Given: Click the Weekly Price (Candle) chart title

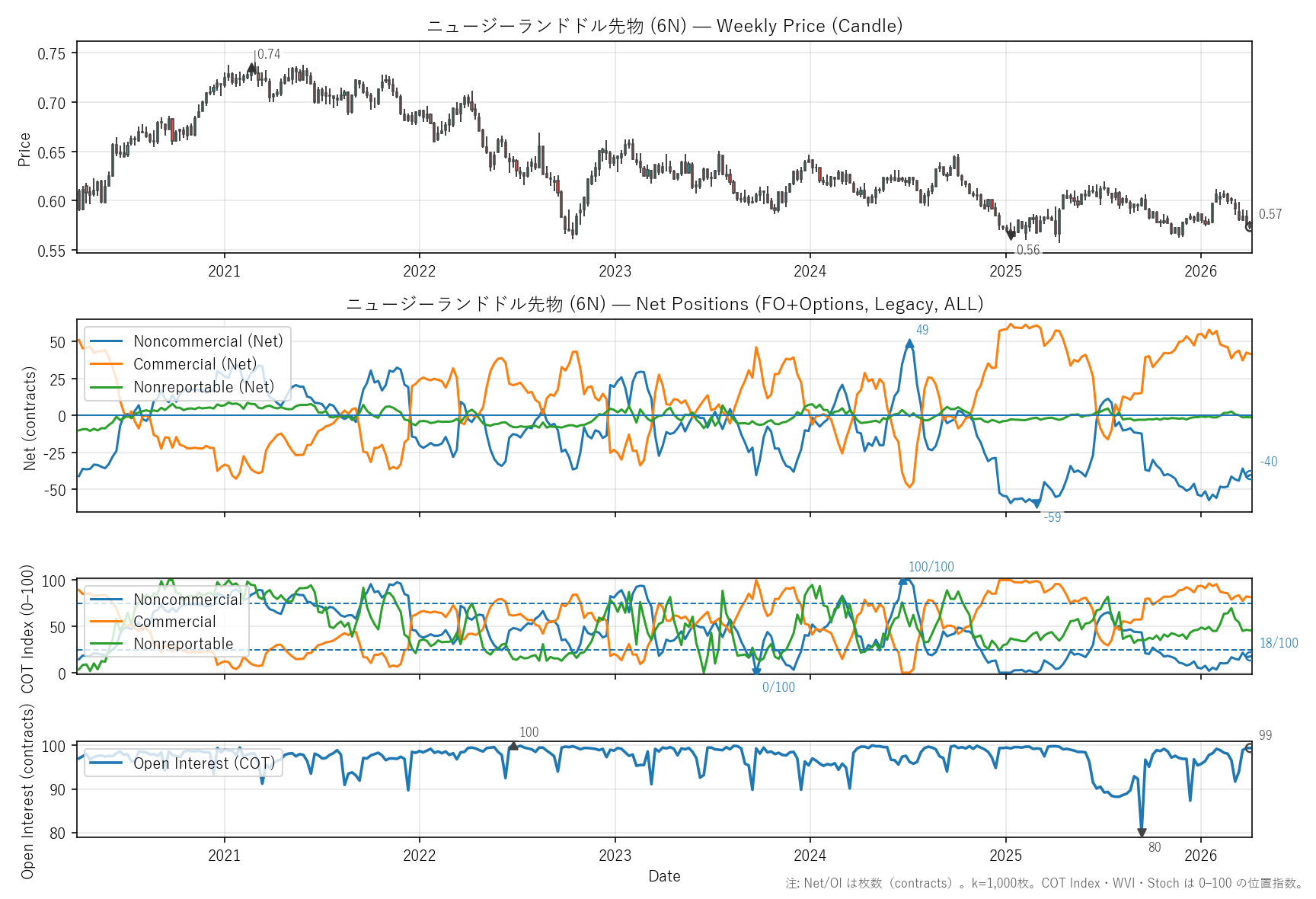Looking at the screenshot, I should 664,26.
